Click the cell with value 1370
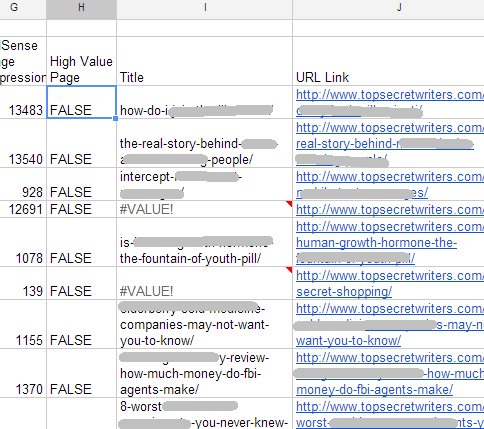This screenshot has width=484, height=429. point(23,373)
